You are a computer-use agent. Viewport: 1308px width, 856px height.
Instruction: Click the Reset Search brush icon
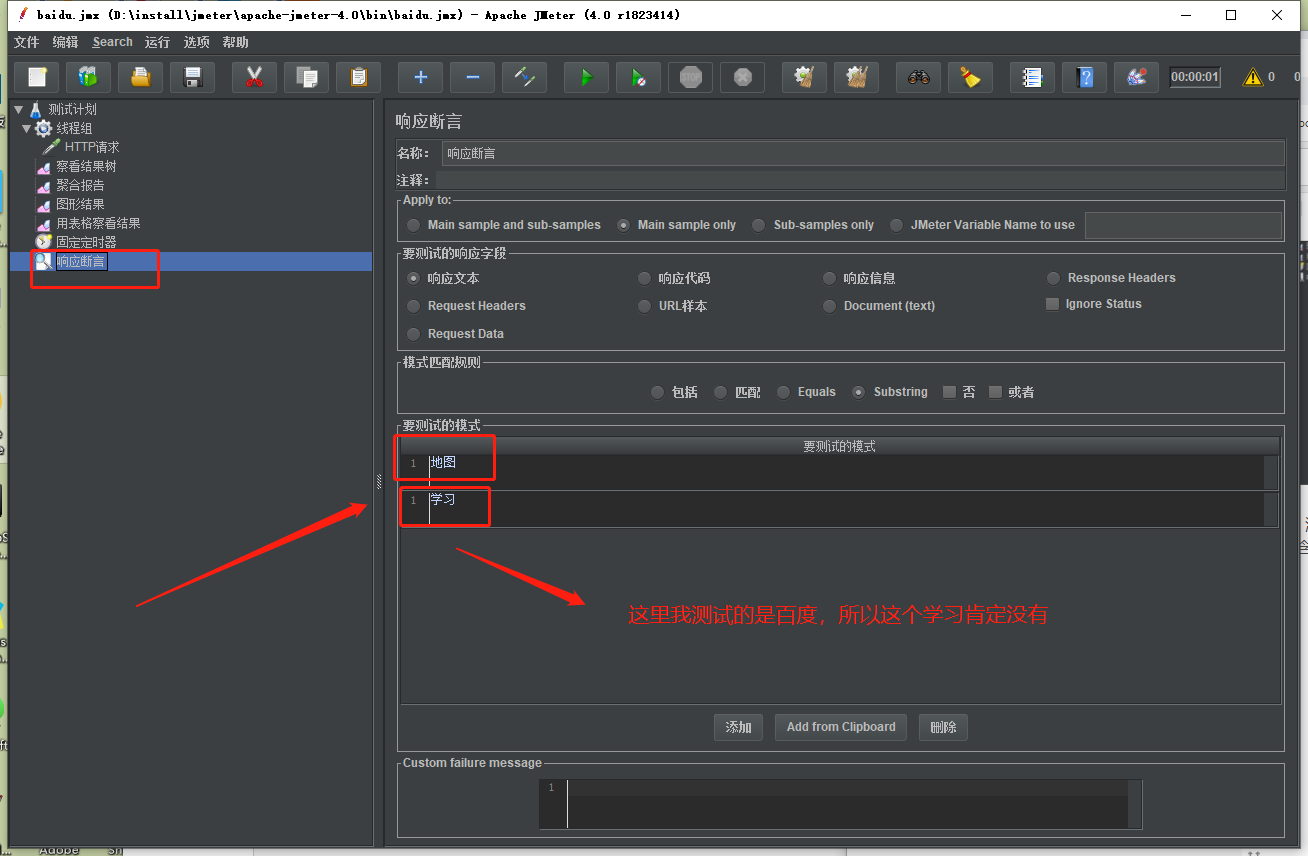pyautogui.click(x=971, y=77)
